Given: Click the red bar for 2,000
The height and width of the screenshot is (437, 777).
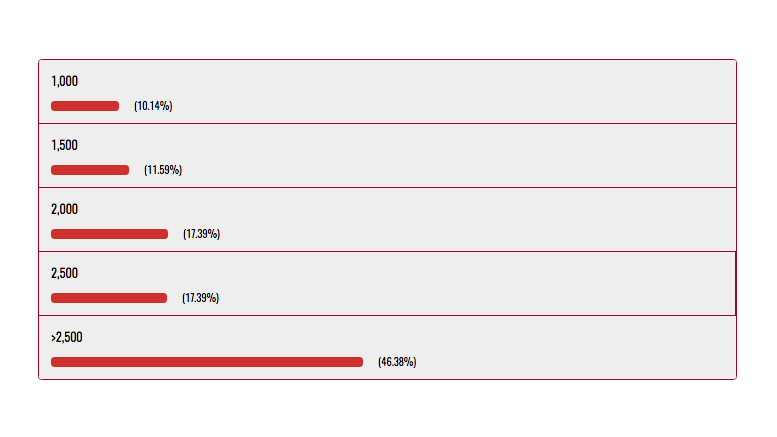Looking at the screenshot, I should 109,234.
